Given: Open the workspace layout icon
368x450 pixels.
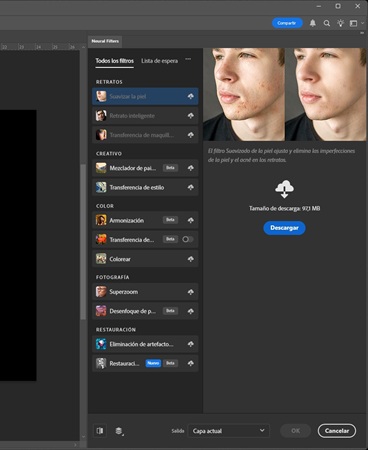Looking at the screenshot, I should pyautogui.click(x=353, y=23).
